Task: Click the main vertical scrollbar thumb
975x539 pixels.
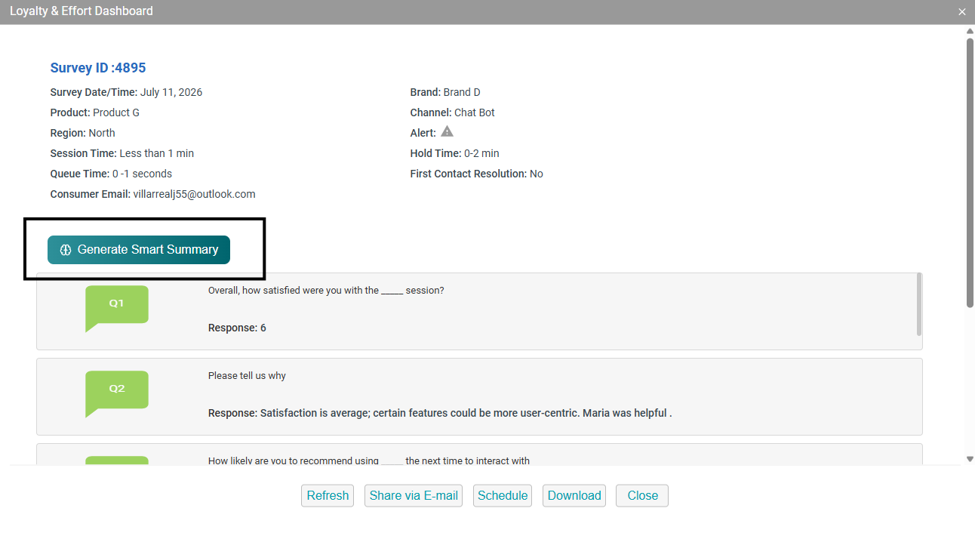Action: pos(969,172)
